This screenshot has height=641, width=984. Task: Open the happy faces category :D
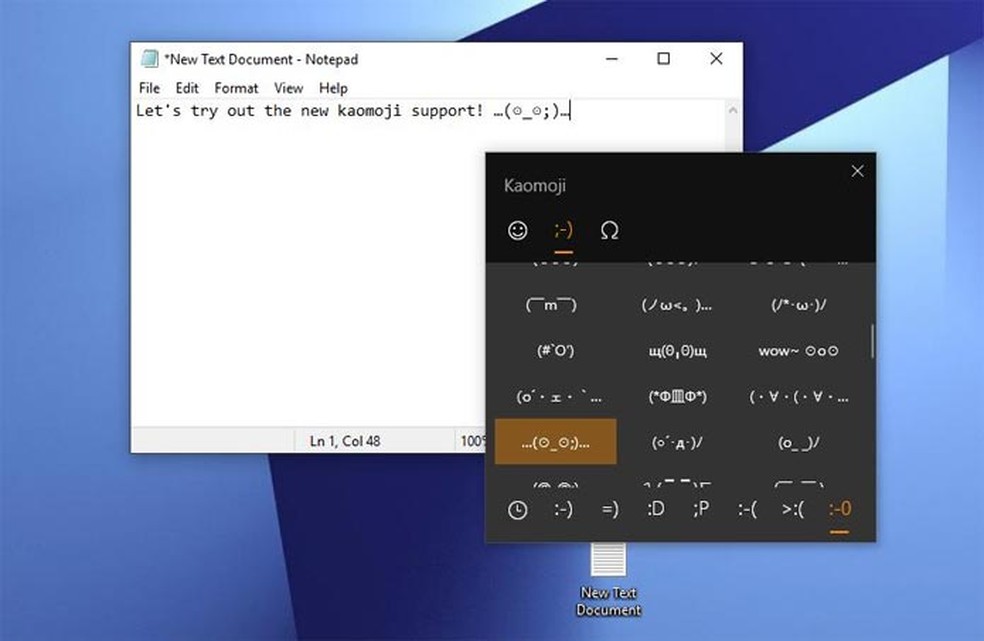coord(656,510)
